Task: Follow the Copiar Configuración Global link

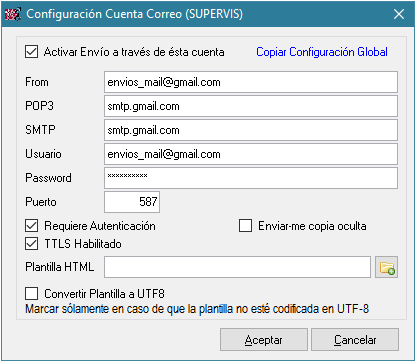Action: coord(322,52)
